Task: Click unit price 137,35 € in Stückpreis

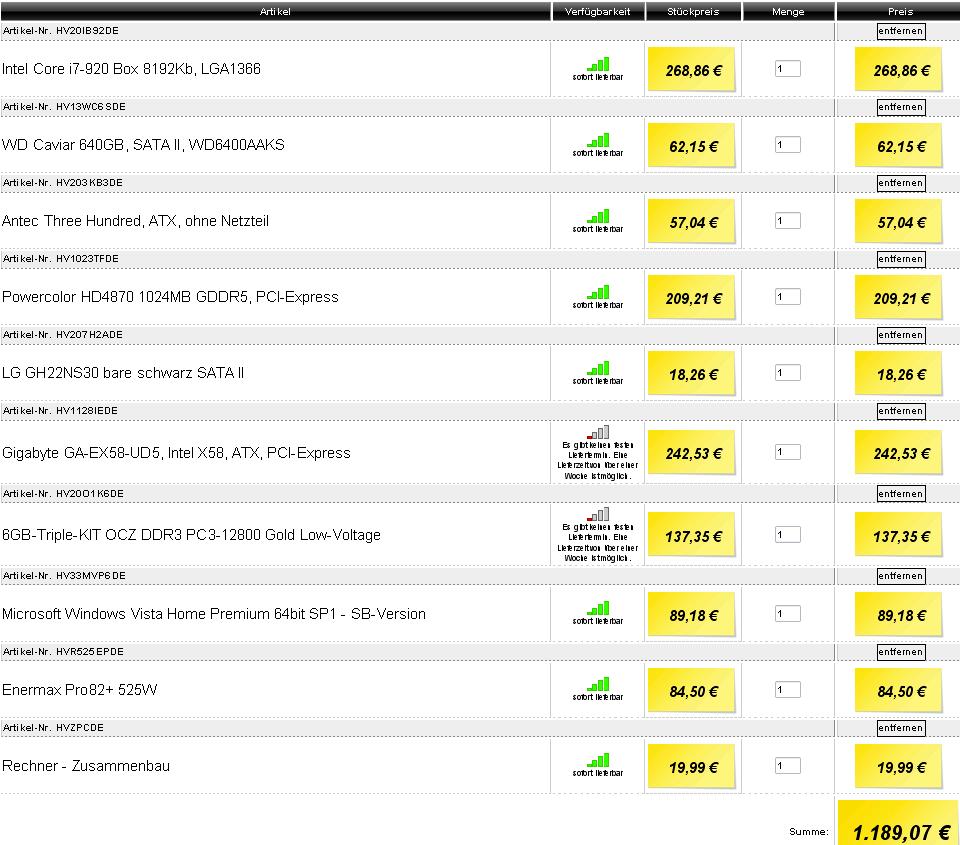Action: click(693, 536)
